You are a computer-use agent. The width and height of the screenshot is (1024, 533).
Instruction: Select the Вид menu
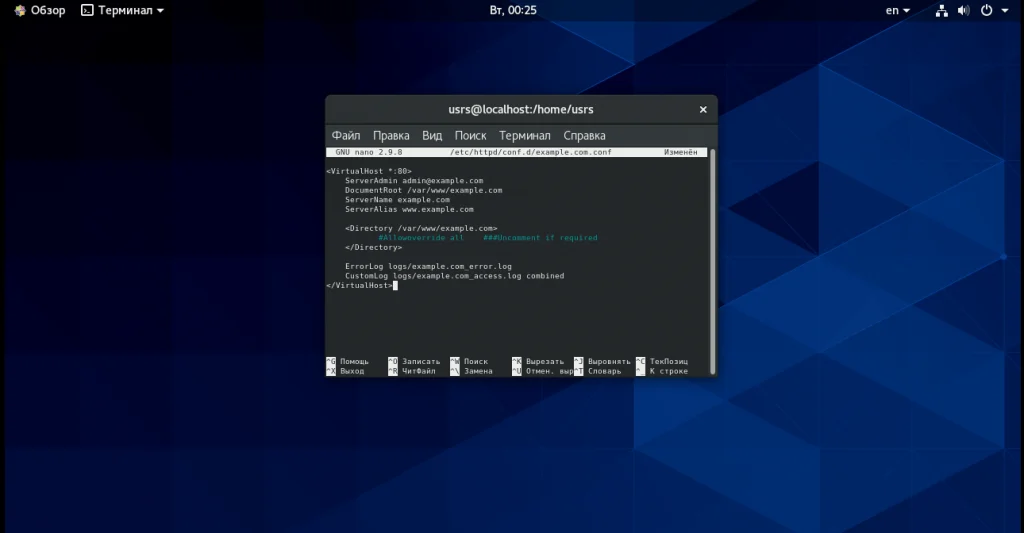(x=432, y=135)
